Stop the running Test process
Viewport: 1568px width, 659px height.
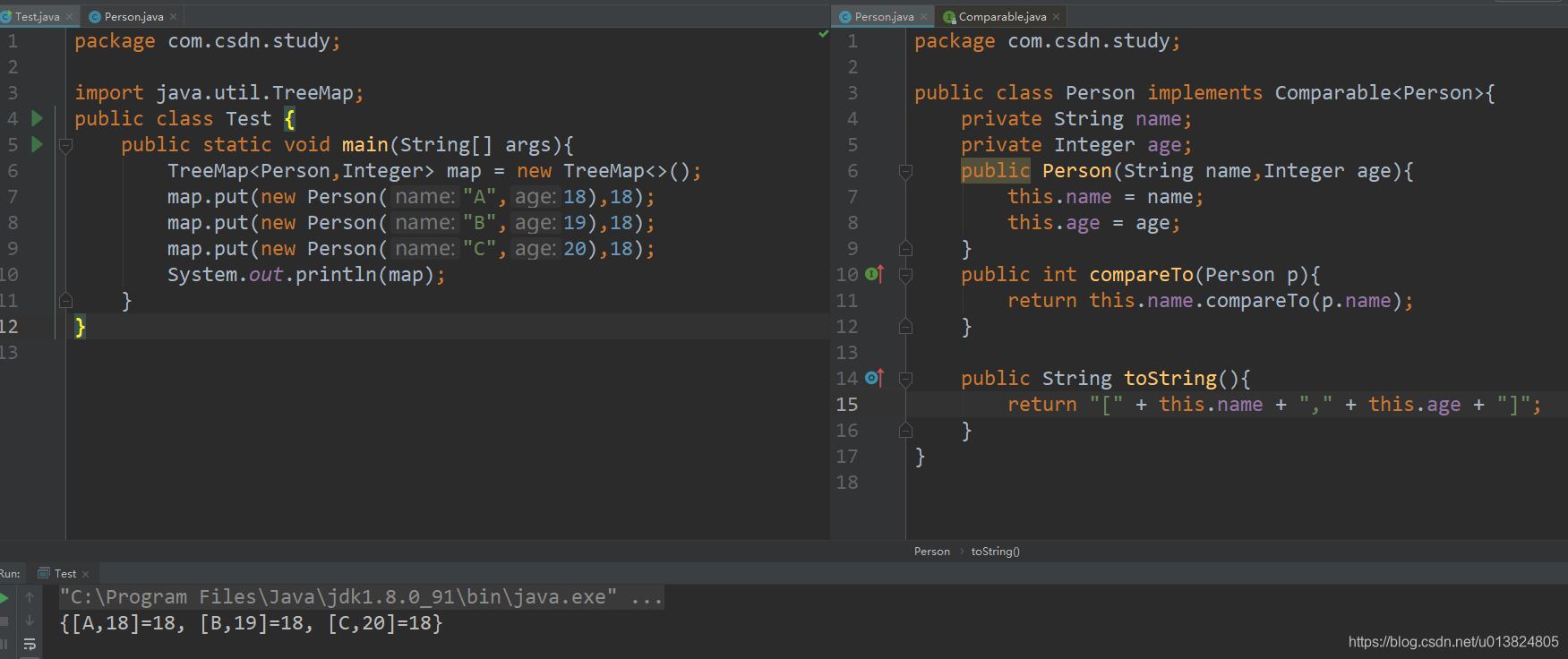(x=4, y=620)
